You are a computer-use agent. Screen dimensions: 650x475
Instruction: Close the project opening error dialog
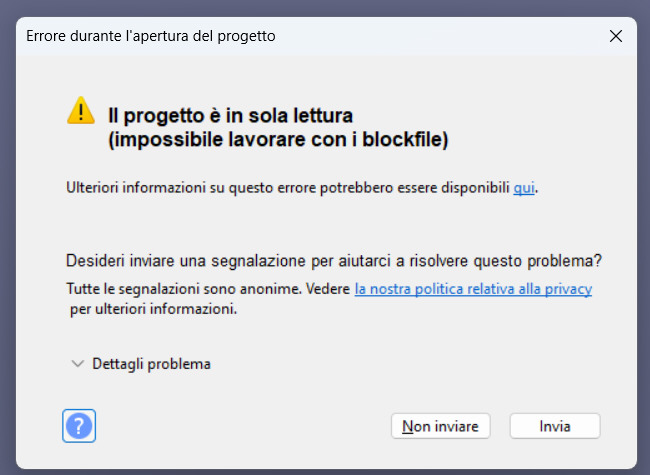[x=615, y=36]
